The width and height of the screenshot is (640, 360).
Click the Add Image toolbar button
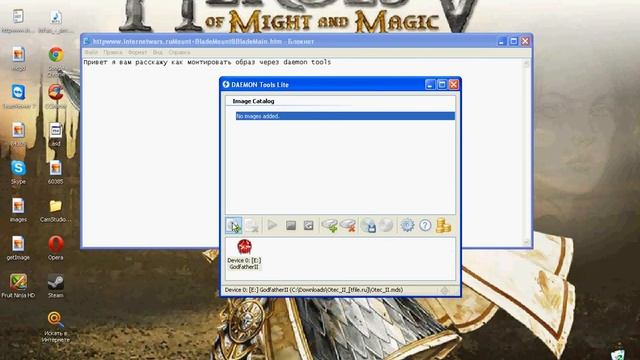pos(233,225)
